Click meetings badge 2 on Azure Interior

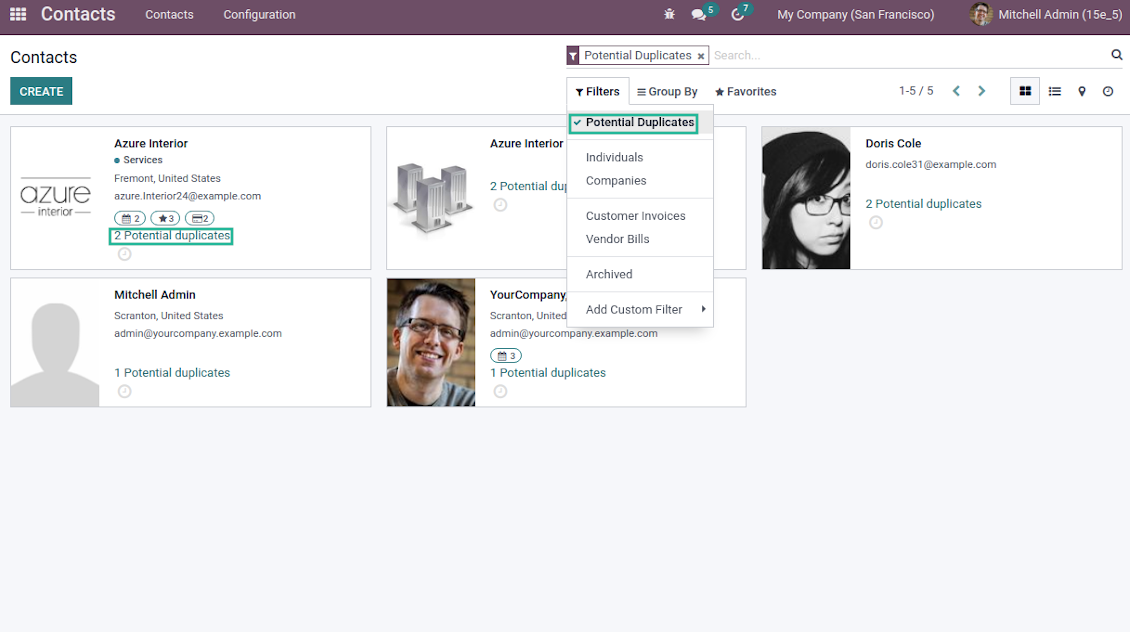tap(130, 218)
